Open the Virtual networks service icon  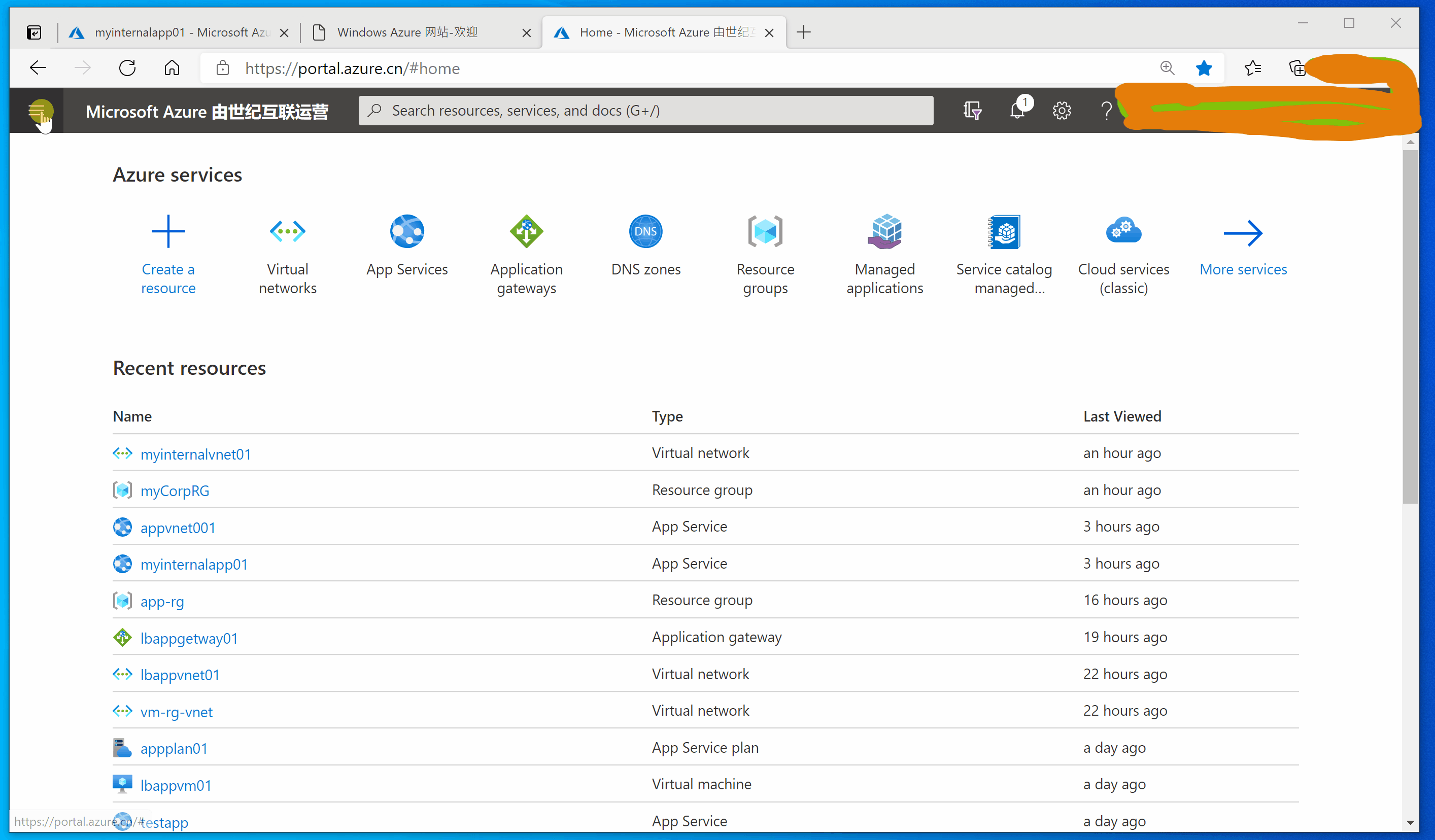click(287, 232)
